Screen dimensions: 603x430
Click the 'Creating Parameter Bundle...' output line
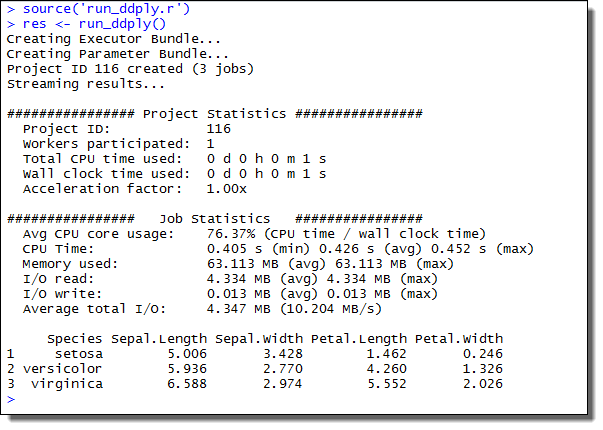118,53
